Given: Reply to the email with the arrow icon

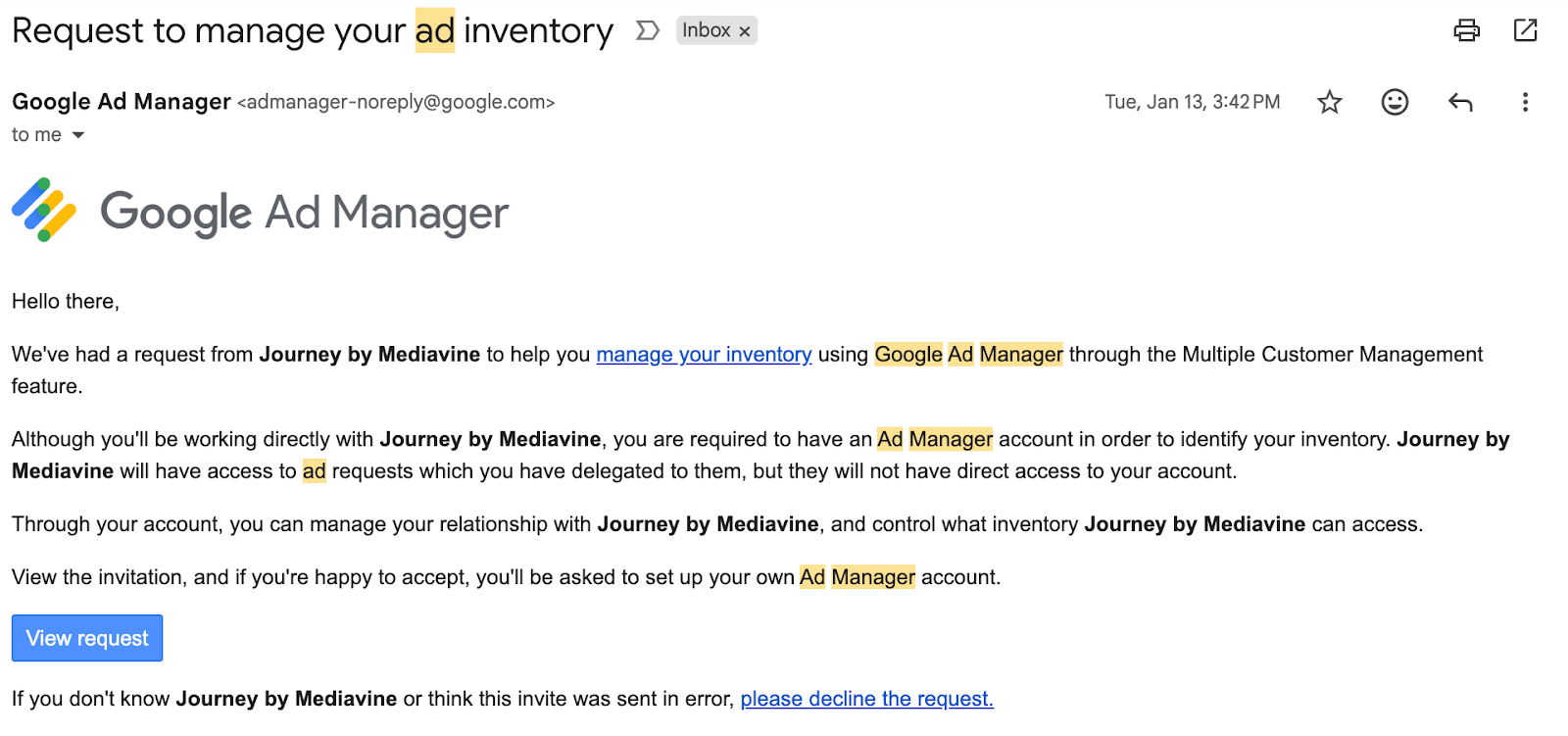Looking at the screenshot, I should (1460, 102).
